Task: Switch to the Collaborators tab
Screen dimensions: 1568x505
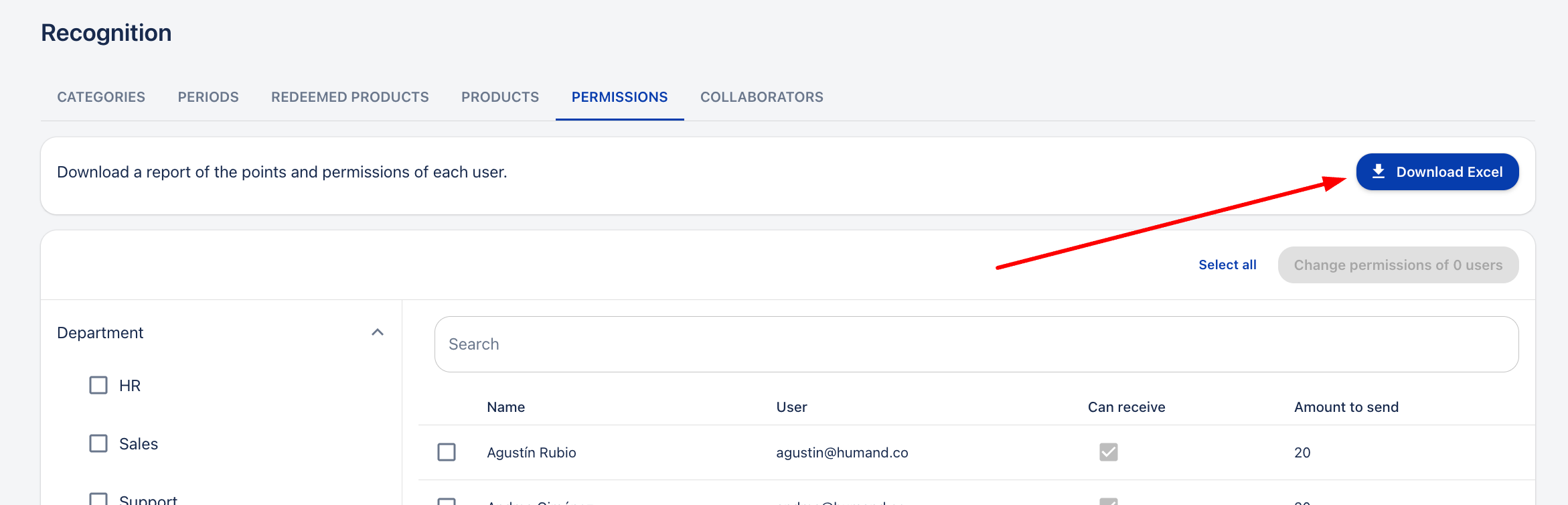Action: pos(762,97)
